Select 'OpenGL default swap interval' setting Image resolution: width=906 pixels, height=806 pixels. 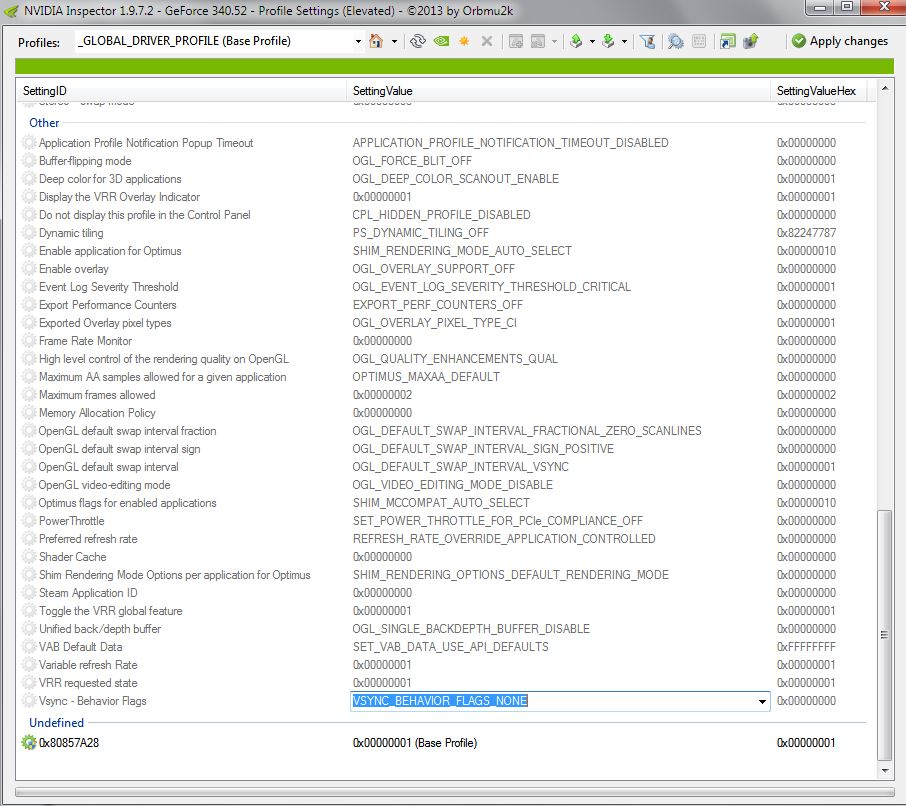coord(109,467)
